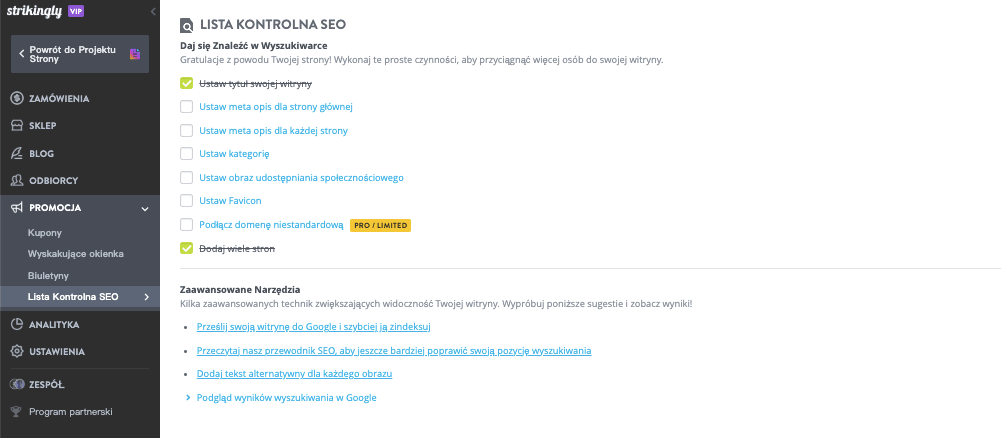
Task: Check the Ustaw kategorię checkbox
Action: (187, 154)
